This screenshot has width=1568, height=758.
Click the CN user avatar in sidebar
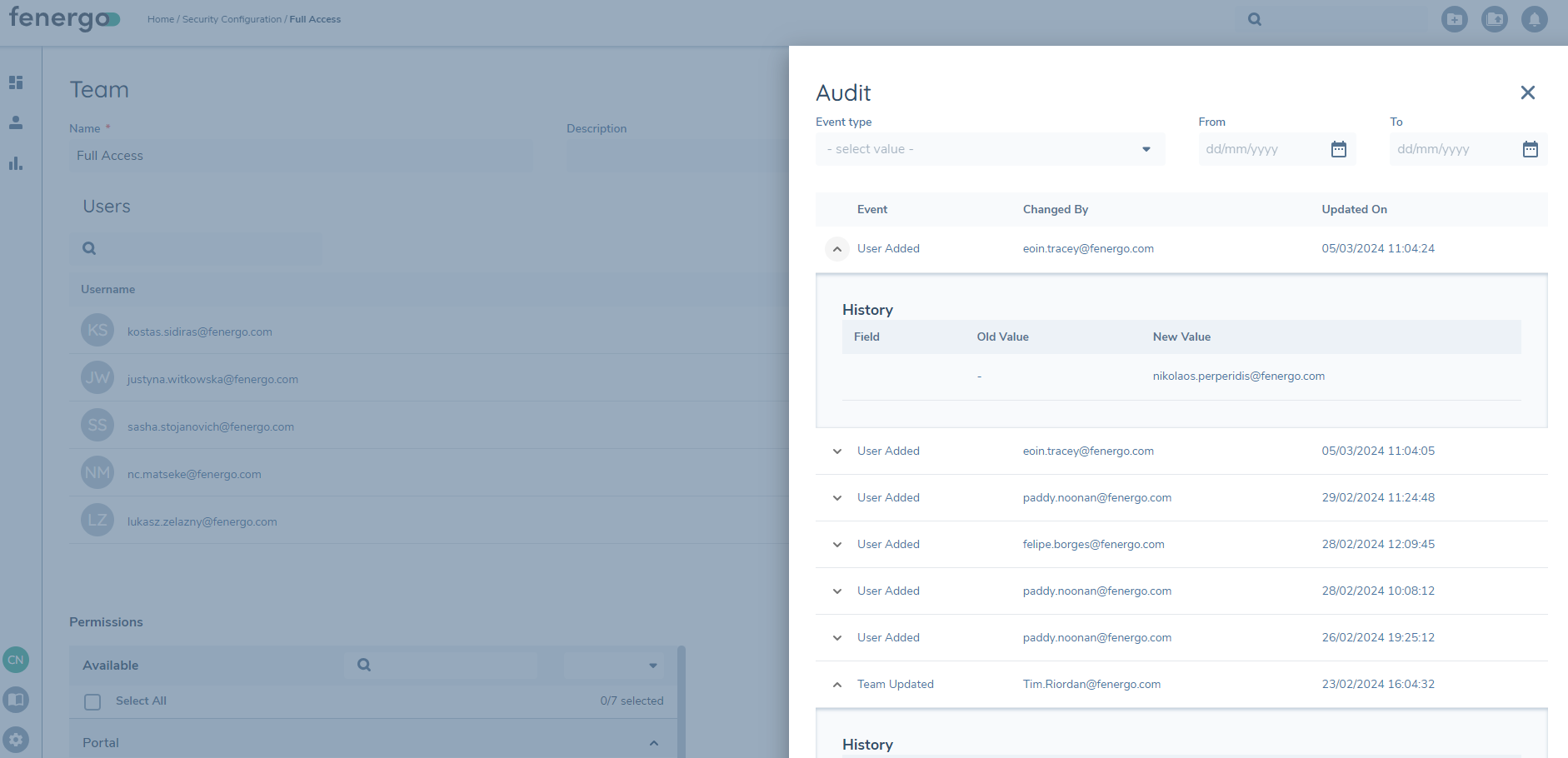pyautogui.click(x=16, y=660)
